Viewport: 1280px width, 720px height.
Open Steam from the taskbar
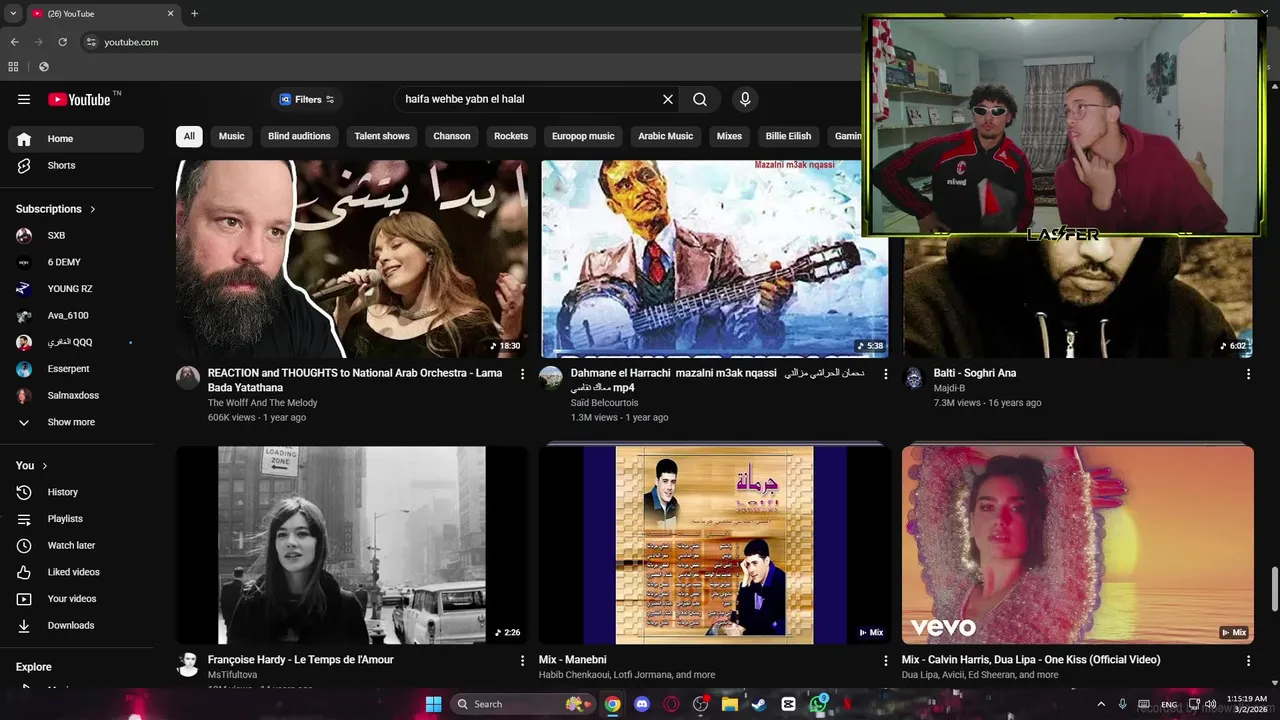tap(759, 704)
